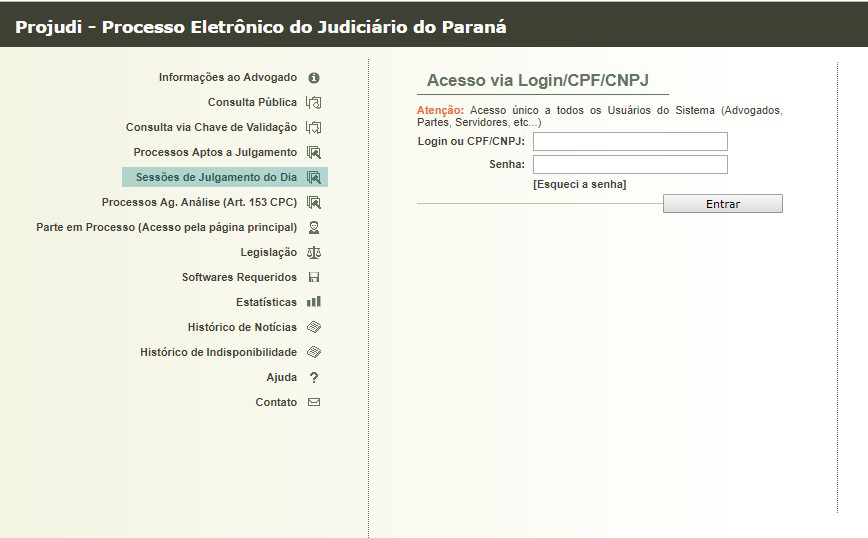Click the envelope icon beside Contato
The height and width of the screenshot is (538, 868).
314,402
